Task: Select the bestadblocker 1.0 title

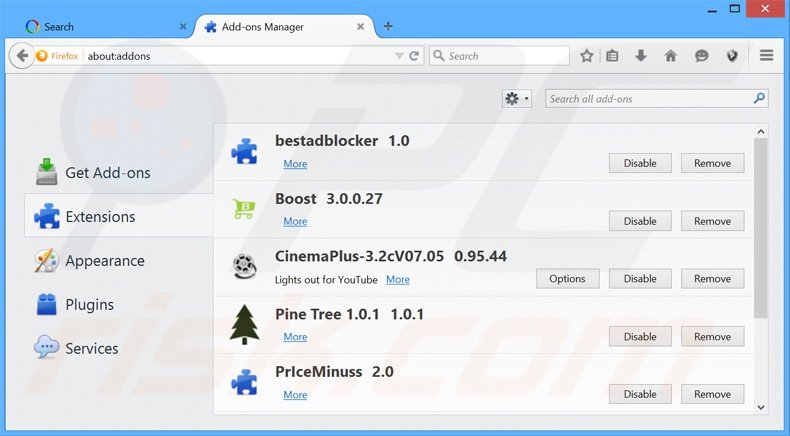Action: (x=342, y=141)
